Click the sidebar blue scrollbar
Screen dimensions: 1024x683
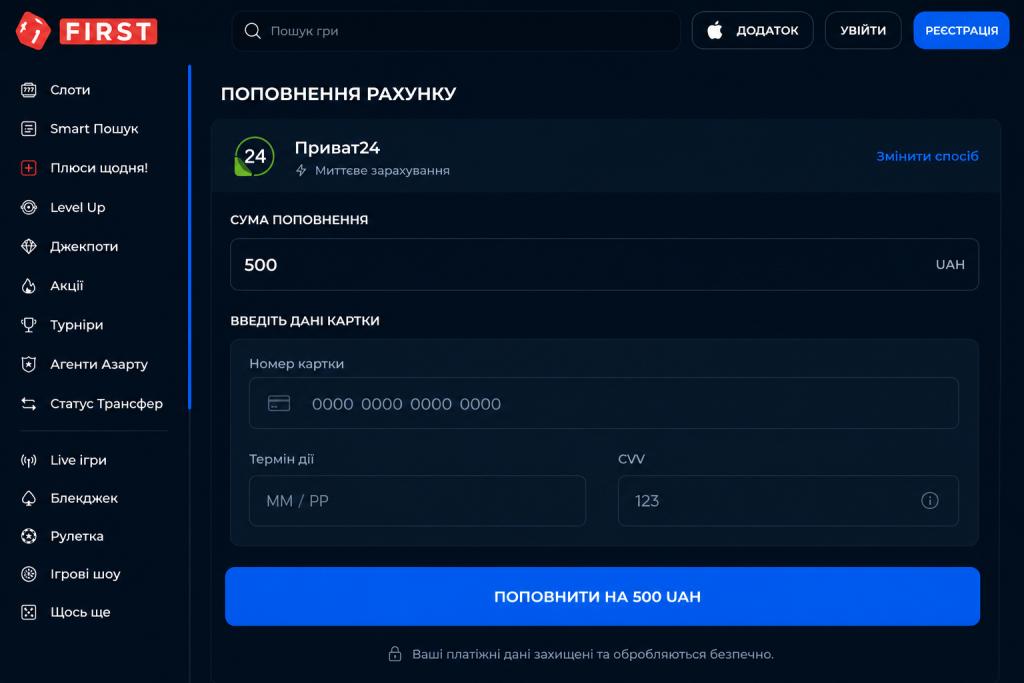(189, 237)
